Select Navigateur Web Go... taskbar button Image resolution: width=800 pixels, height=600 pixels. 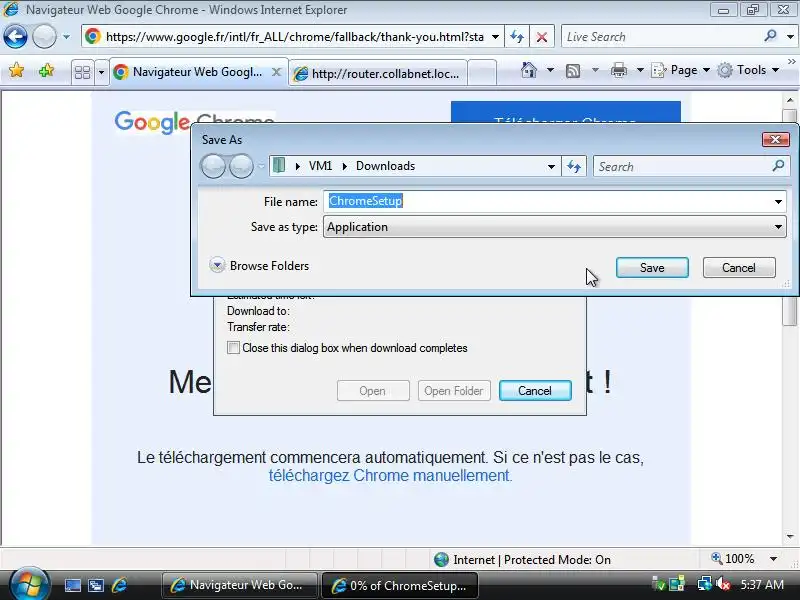click(x=239, y=585)
